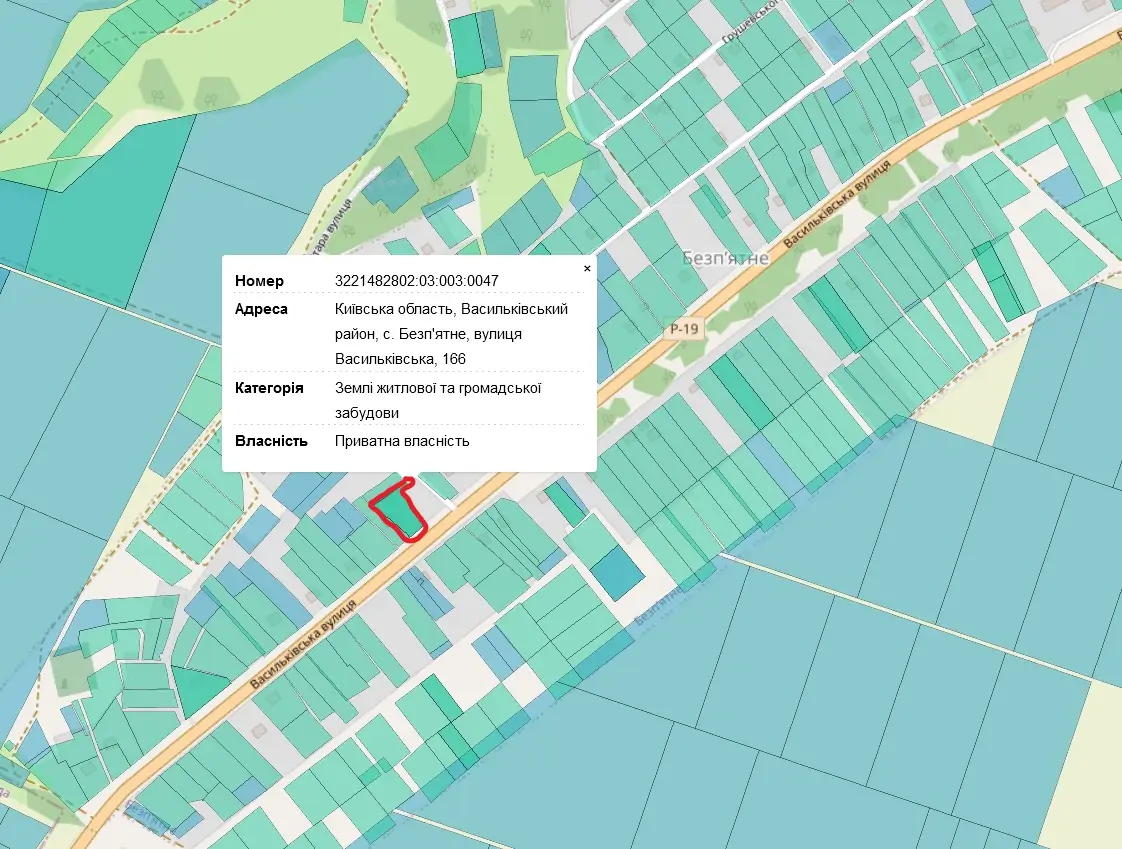Click the Номер field label
This screenshot has width=1122, height=849.
(259, 281)
